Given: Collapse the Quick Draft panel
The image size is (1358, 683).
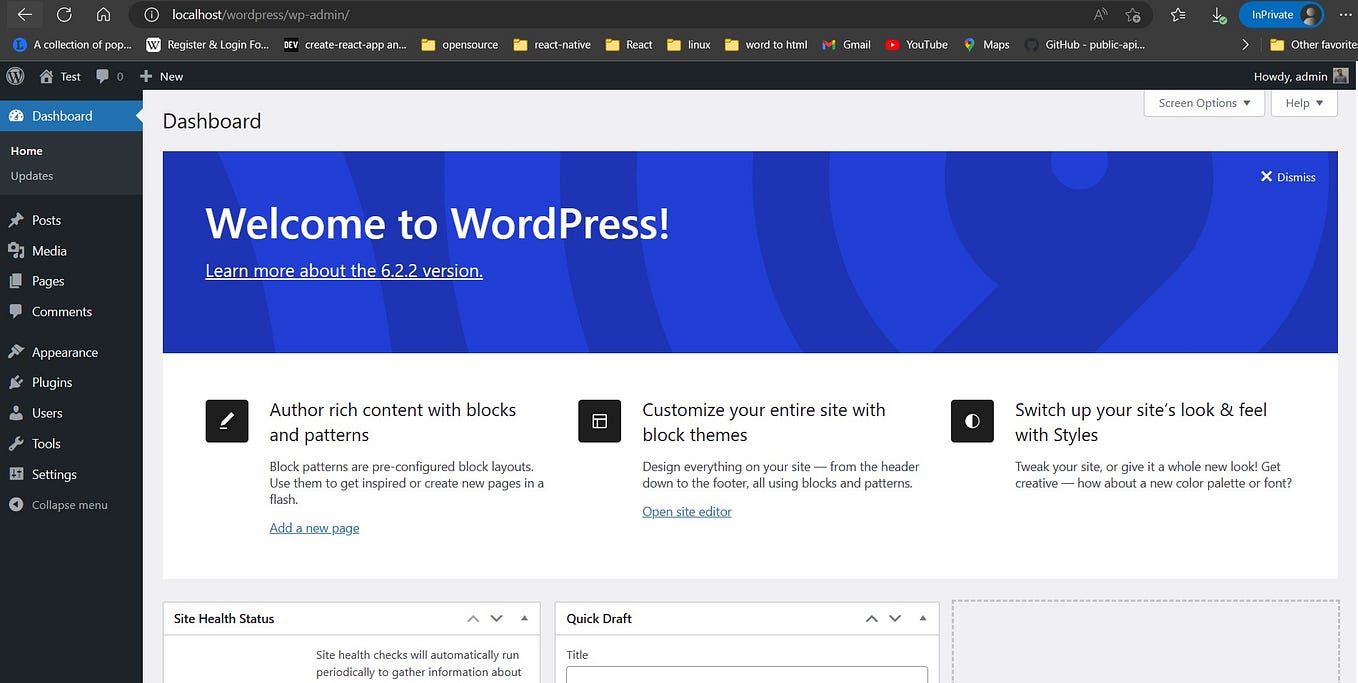Looking at the screenshot, I should [922, 618].
